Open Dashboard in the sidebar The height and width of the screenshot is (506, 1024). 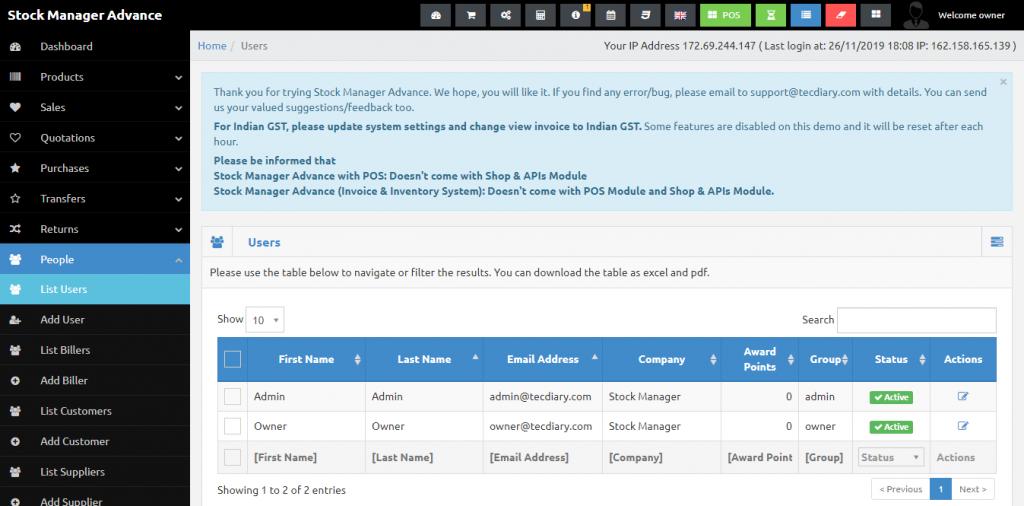click(x=95, y=46)
